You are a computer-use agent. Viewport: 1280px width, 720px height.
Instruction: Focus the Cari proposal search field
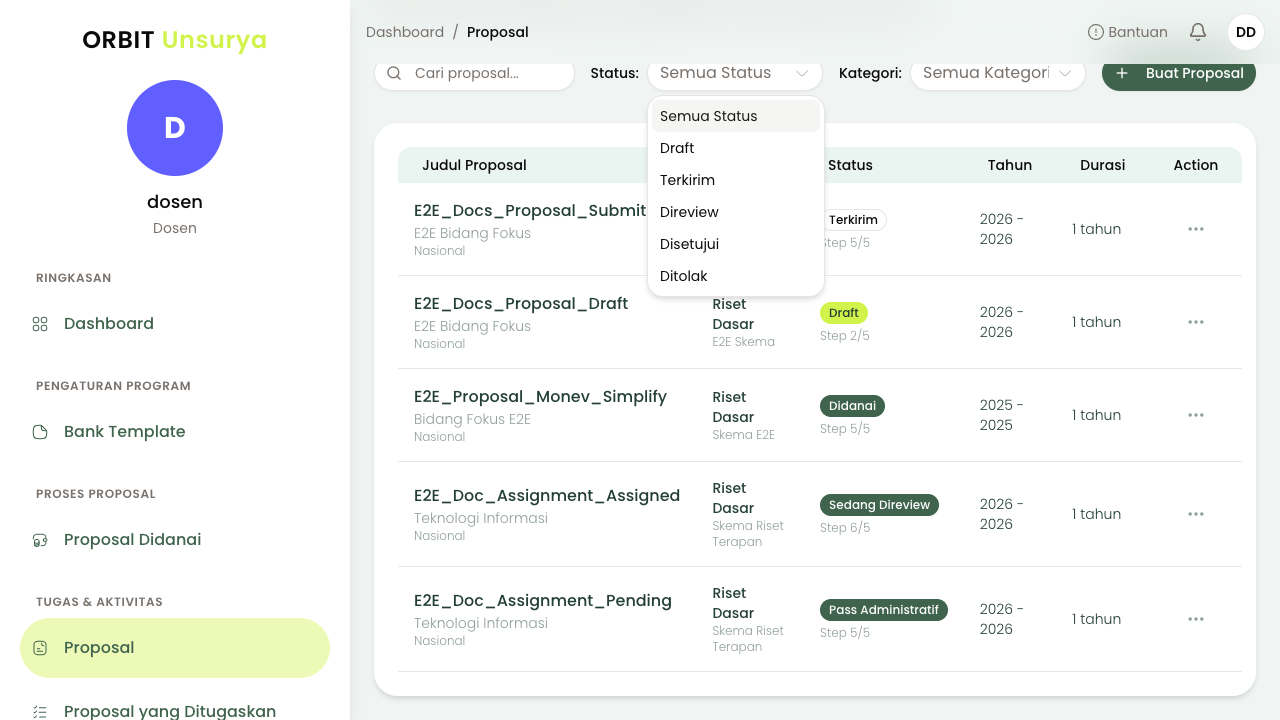475,73
